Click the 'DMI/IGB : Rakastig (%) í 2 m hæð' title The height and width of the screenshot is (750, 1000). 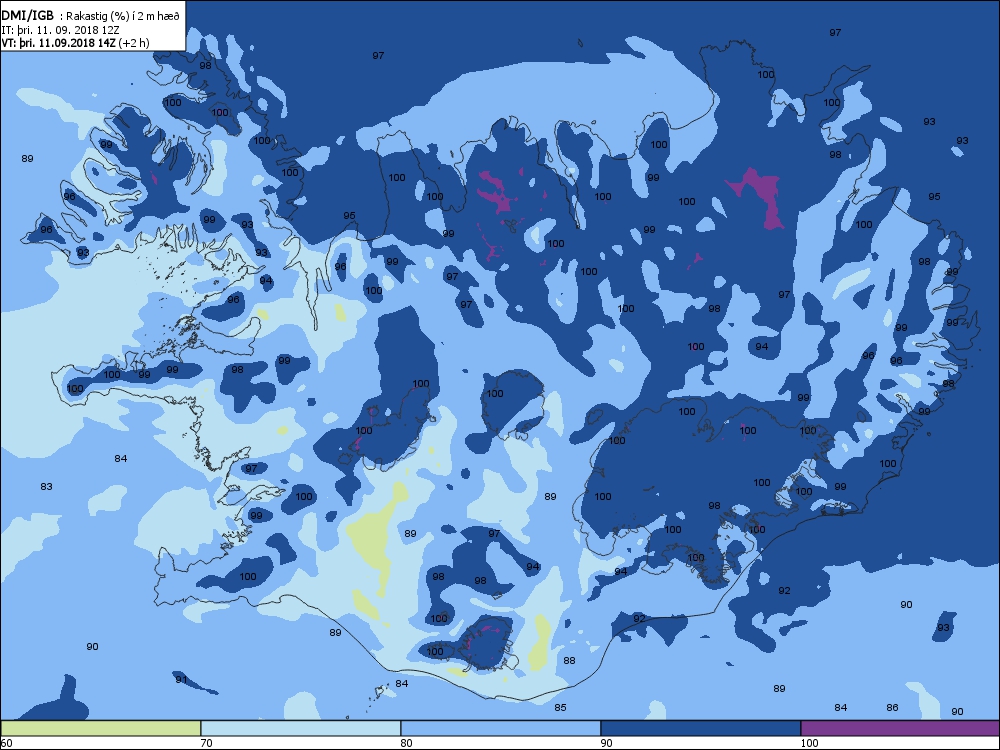[92, 16]
